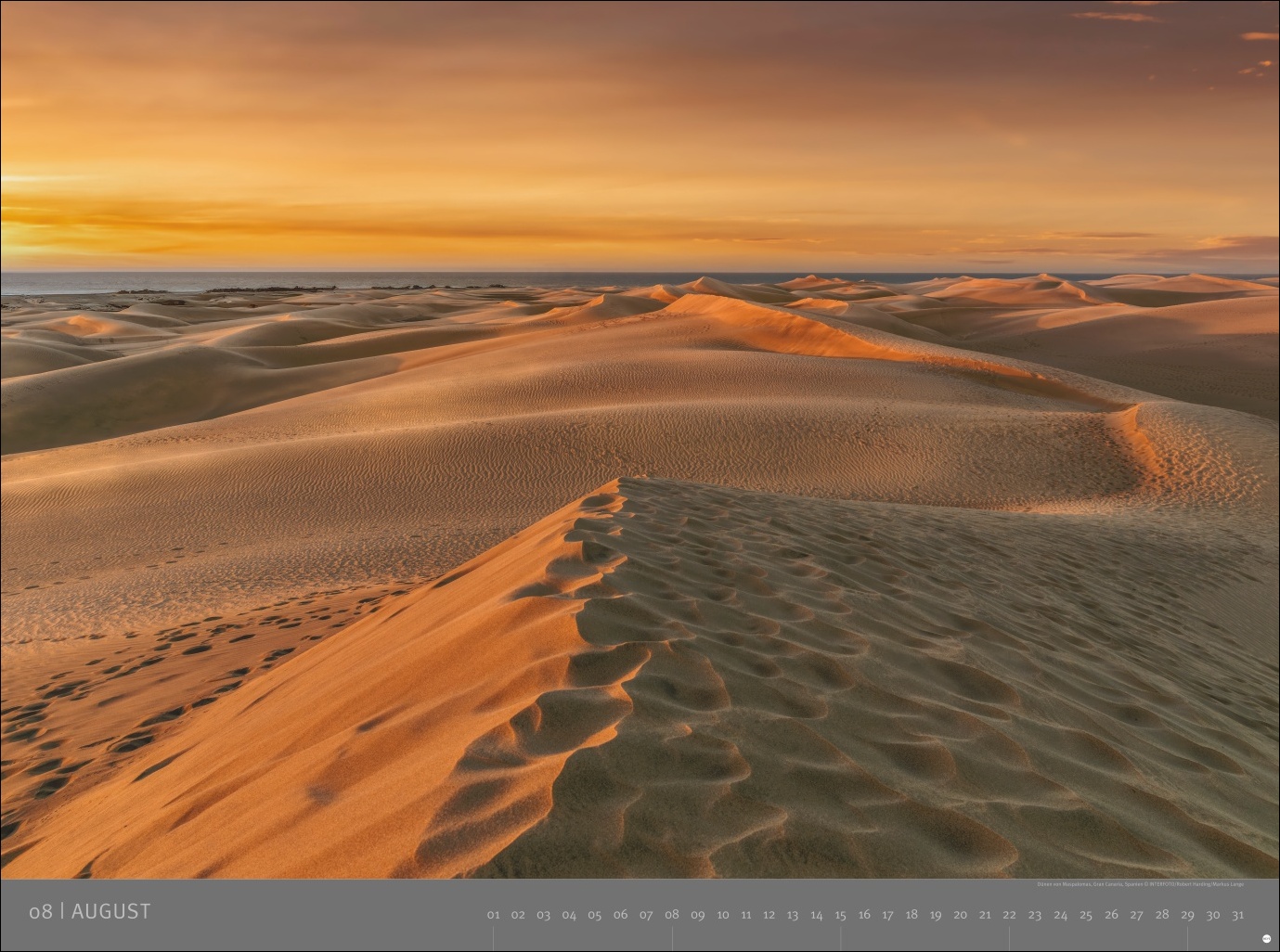
Task: Click the 08 month number
Action: point(40,911)
